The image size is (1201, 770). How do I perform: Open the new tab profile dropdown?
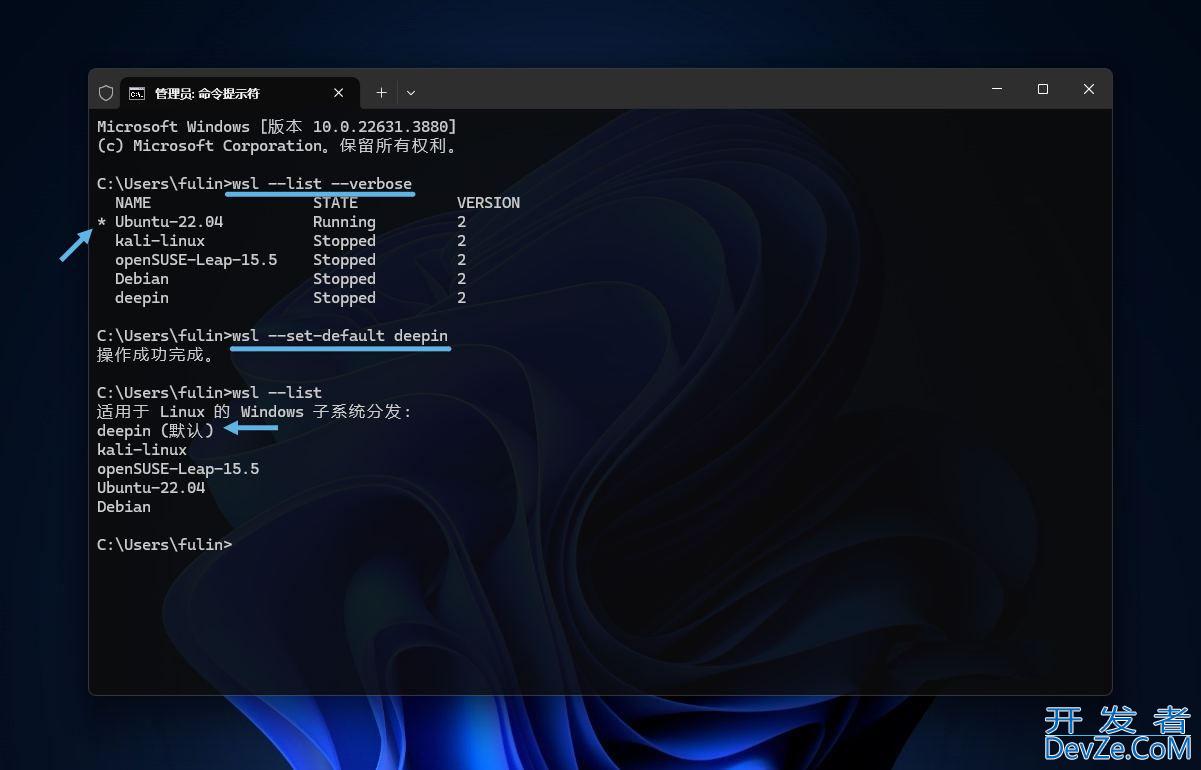pos(410,93)
